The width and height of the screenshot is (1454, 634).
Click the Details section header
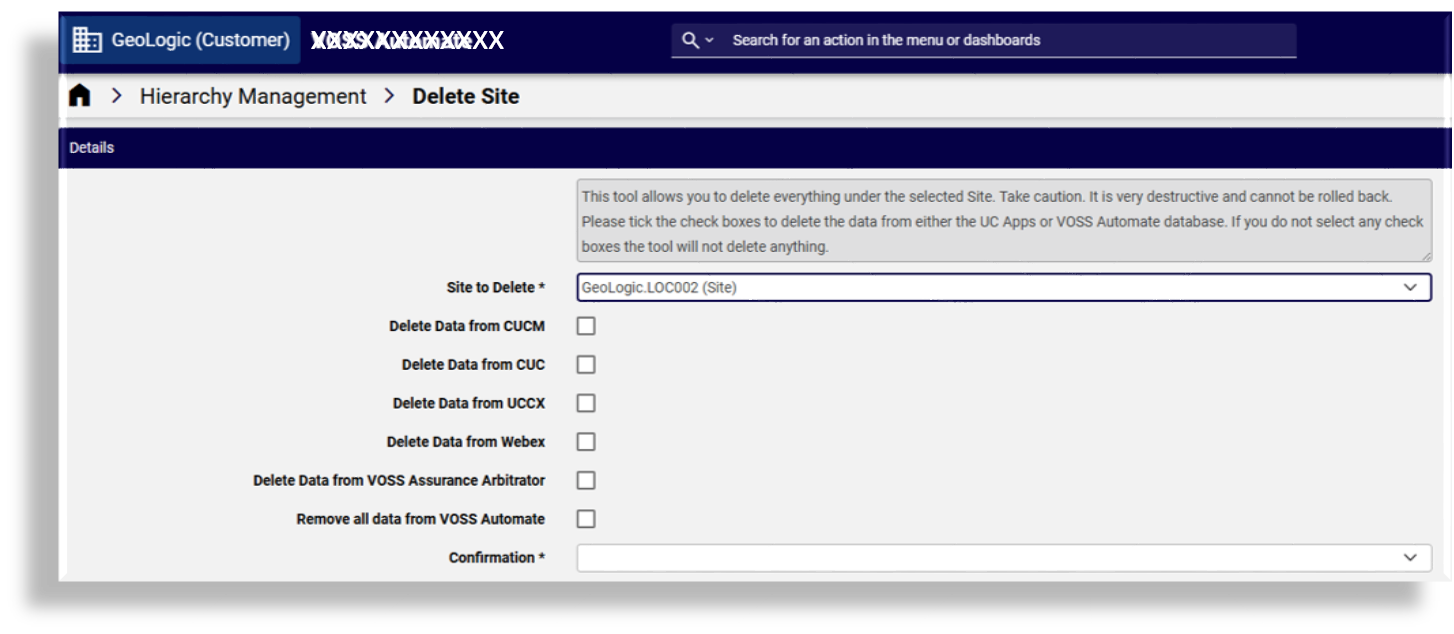coord(93,147)
